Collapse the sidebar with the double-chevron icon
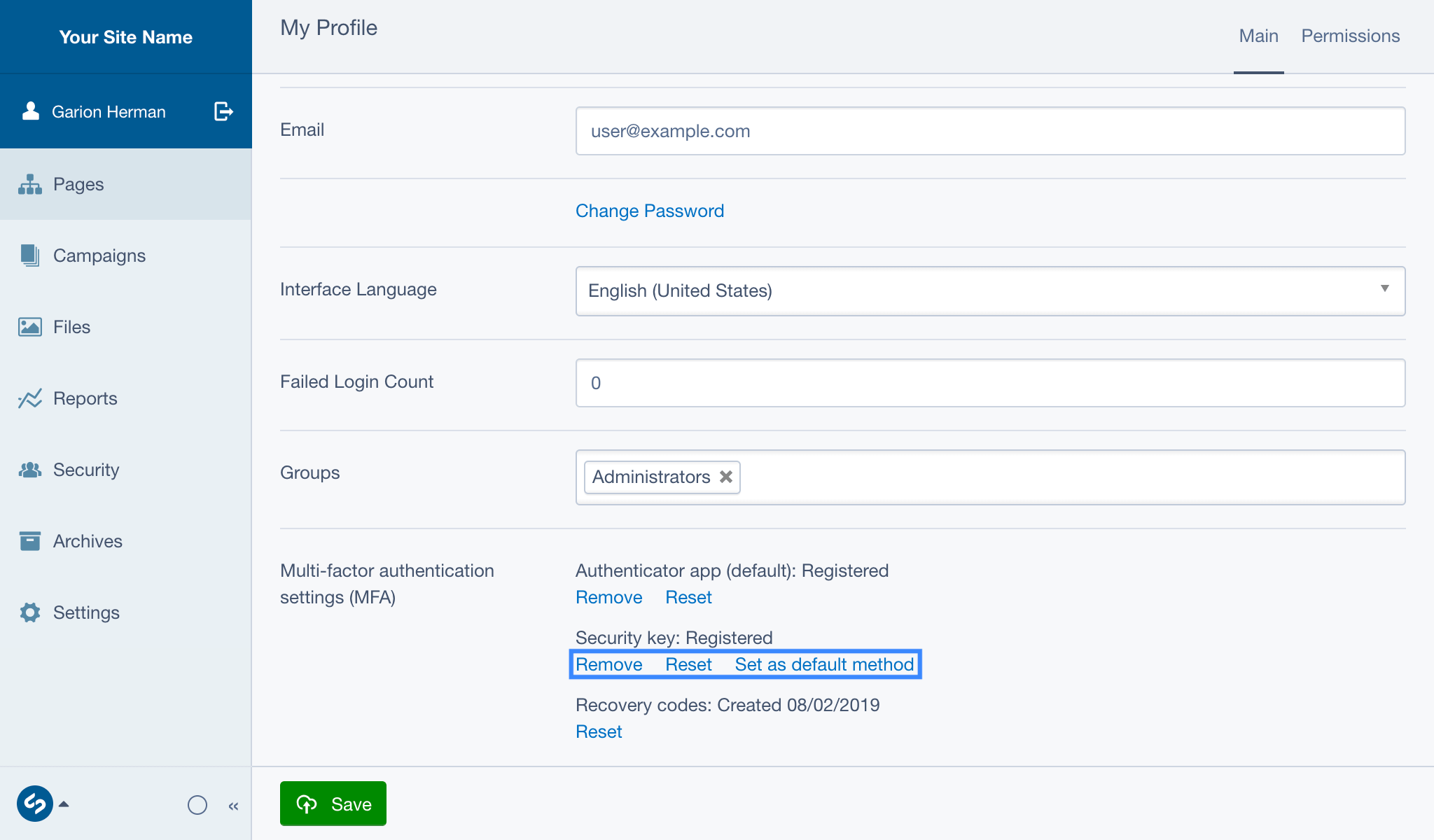The image size is (1434, 840). tap(233, 805)
